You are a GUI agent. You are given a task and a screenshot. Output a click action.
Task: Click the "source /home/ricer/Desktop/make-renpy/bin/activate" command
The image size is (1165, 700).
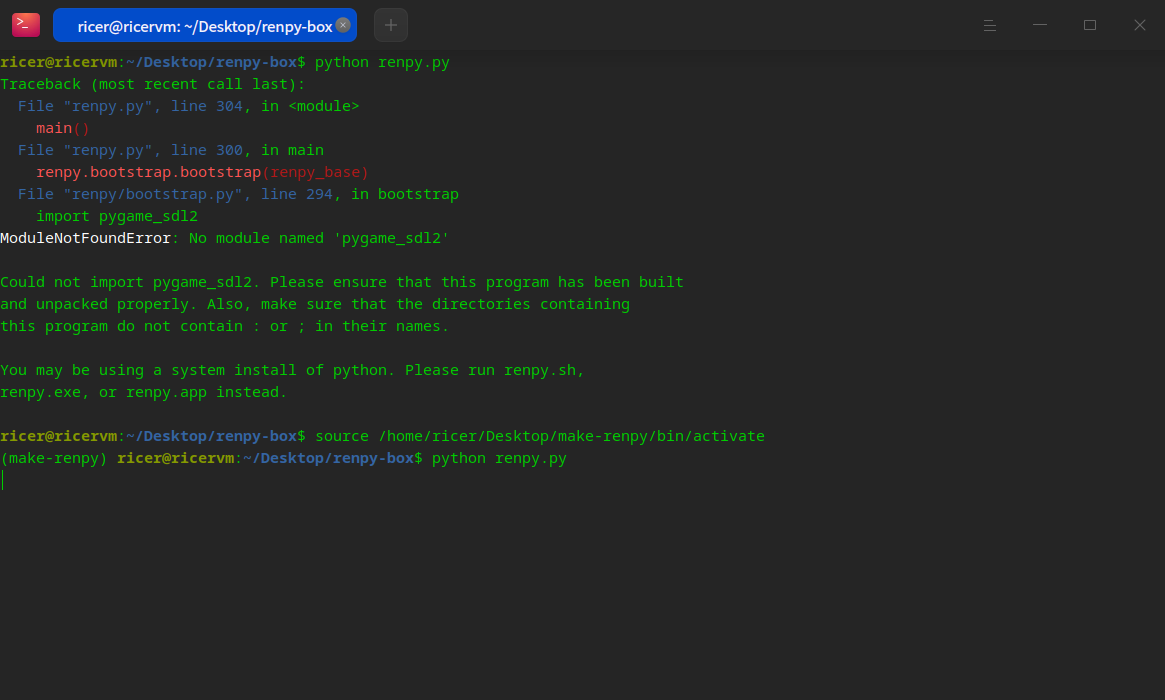point(540,436)
